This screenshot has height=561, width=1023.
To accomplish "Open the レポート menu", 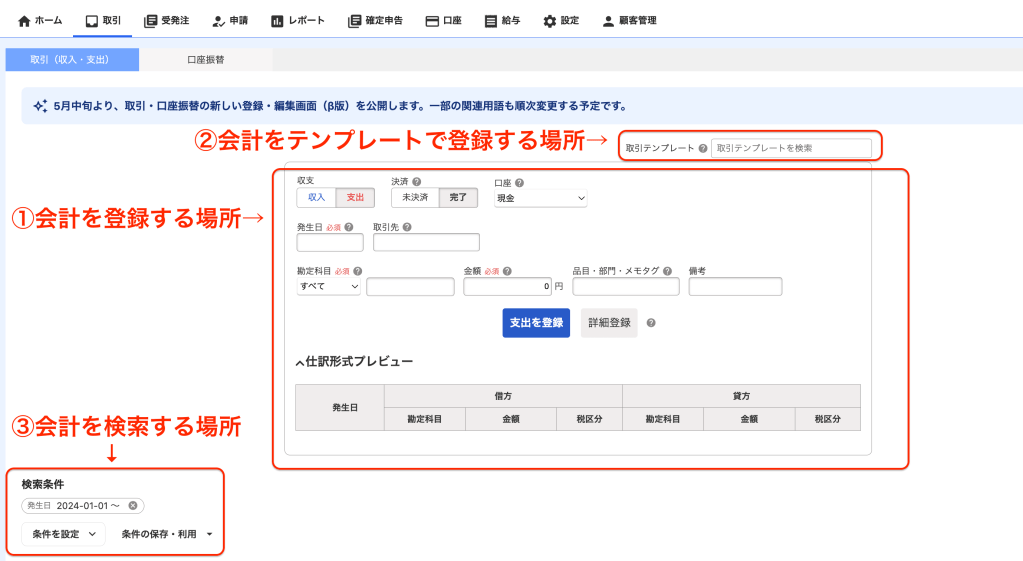I will click(x=298, y=21).
